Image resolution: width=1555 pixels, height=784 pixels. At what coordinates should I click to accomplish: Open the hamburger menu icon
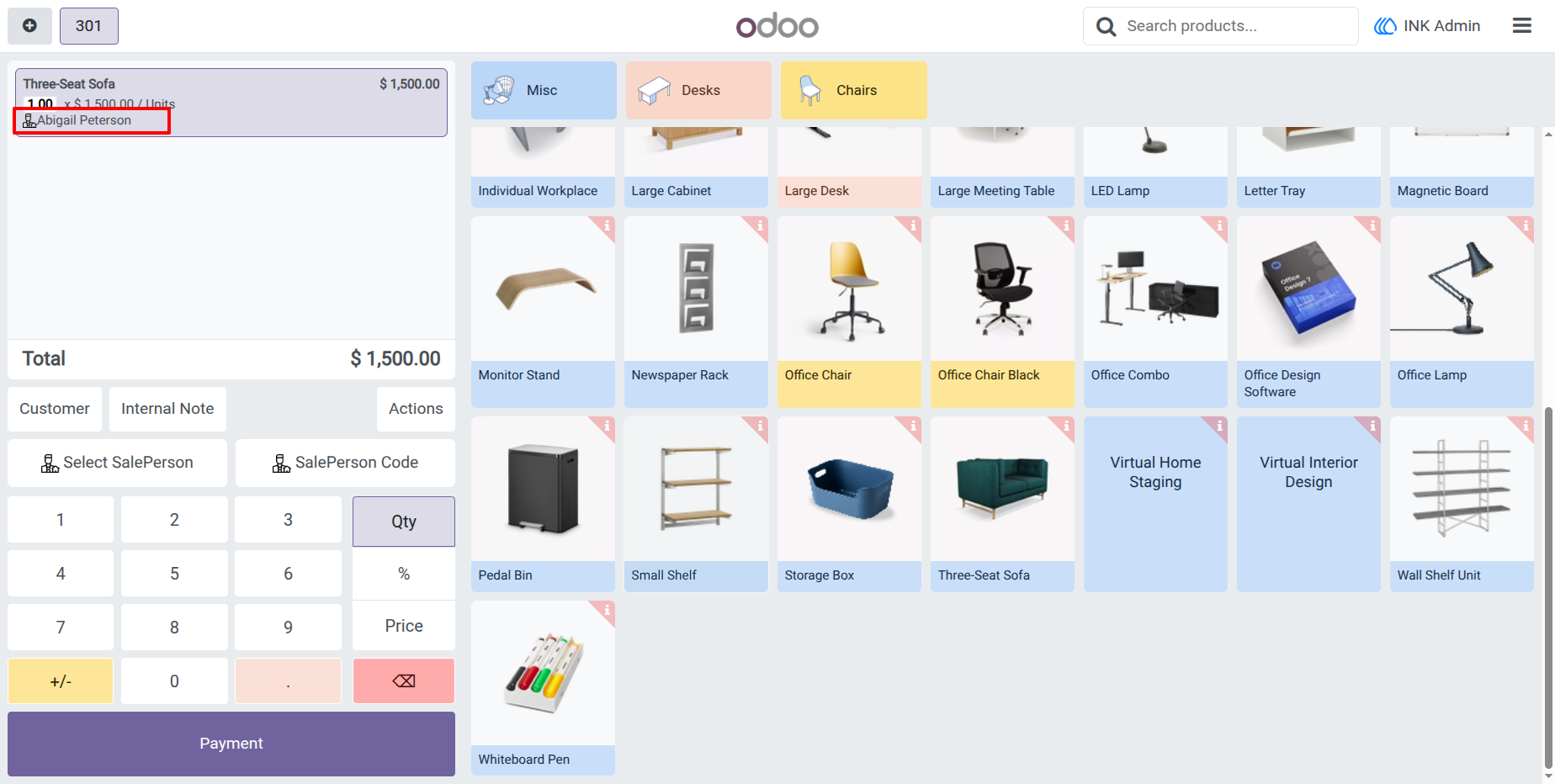[1521, 26]
